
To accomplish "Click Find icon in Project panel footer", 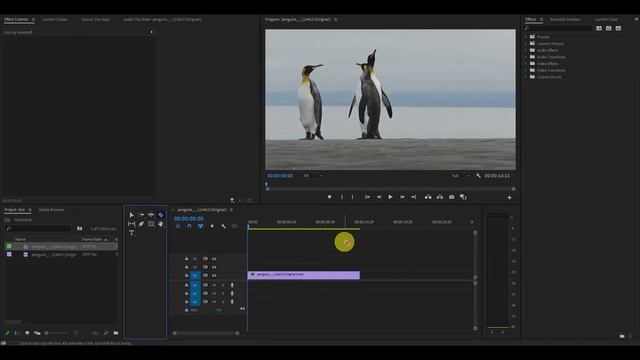I will point(106,333).
